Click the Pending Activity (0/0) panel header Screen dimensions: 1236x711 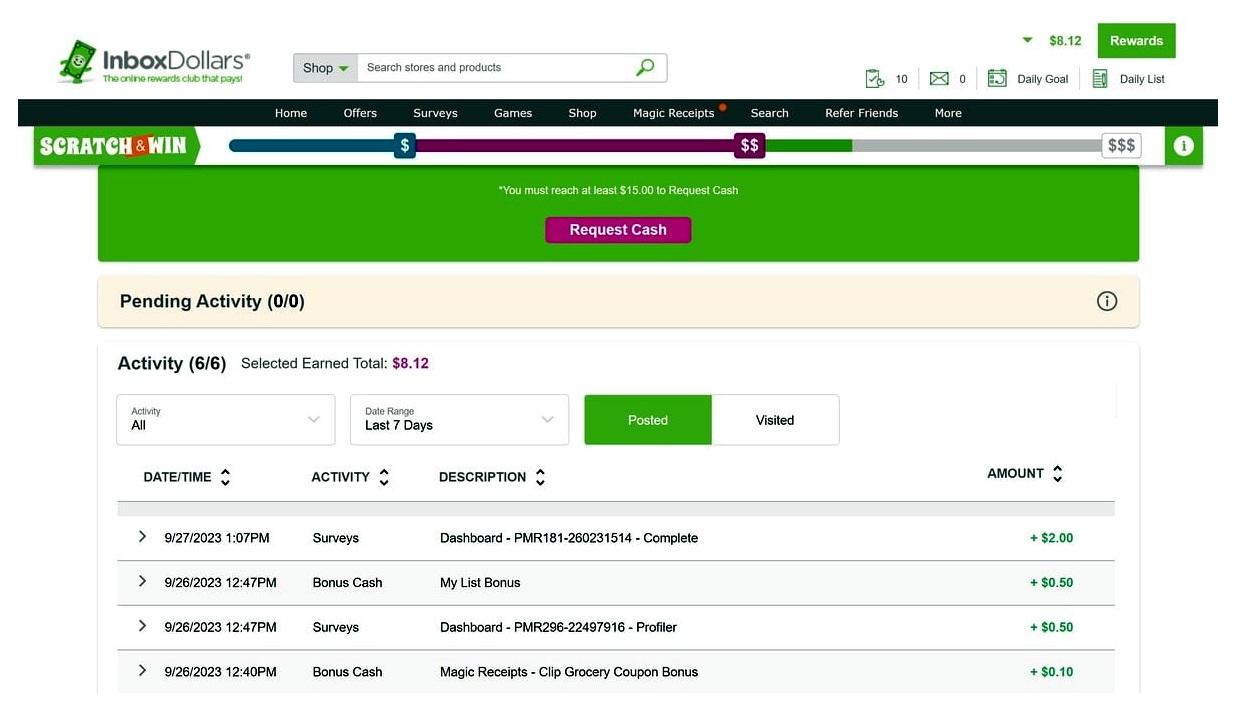(x=618, y=301)
